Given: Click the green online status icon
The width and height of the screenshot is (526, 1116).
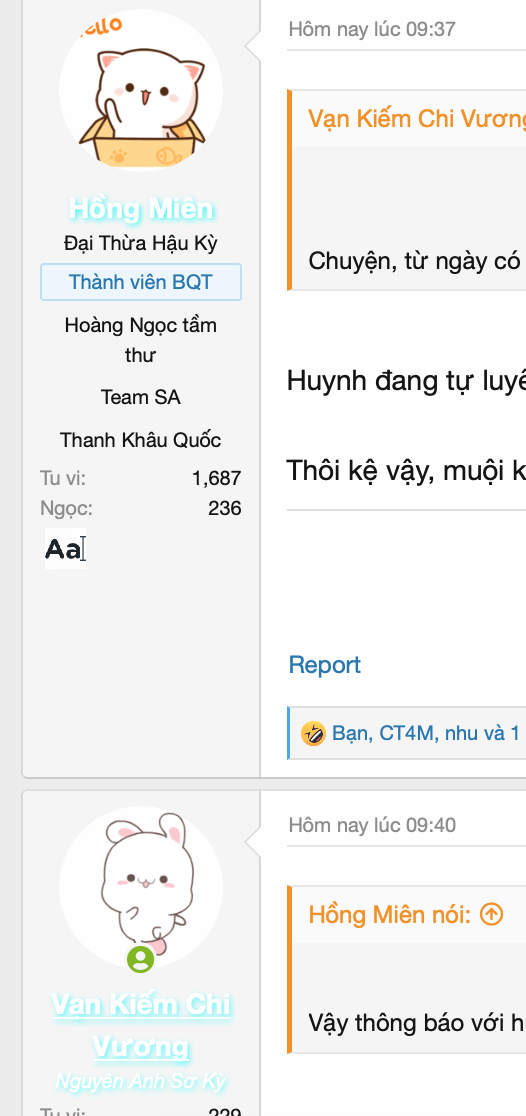Looking at the screenshot, I should [x=140, y=959].
